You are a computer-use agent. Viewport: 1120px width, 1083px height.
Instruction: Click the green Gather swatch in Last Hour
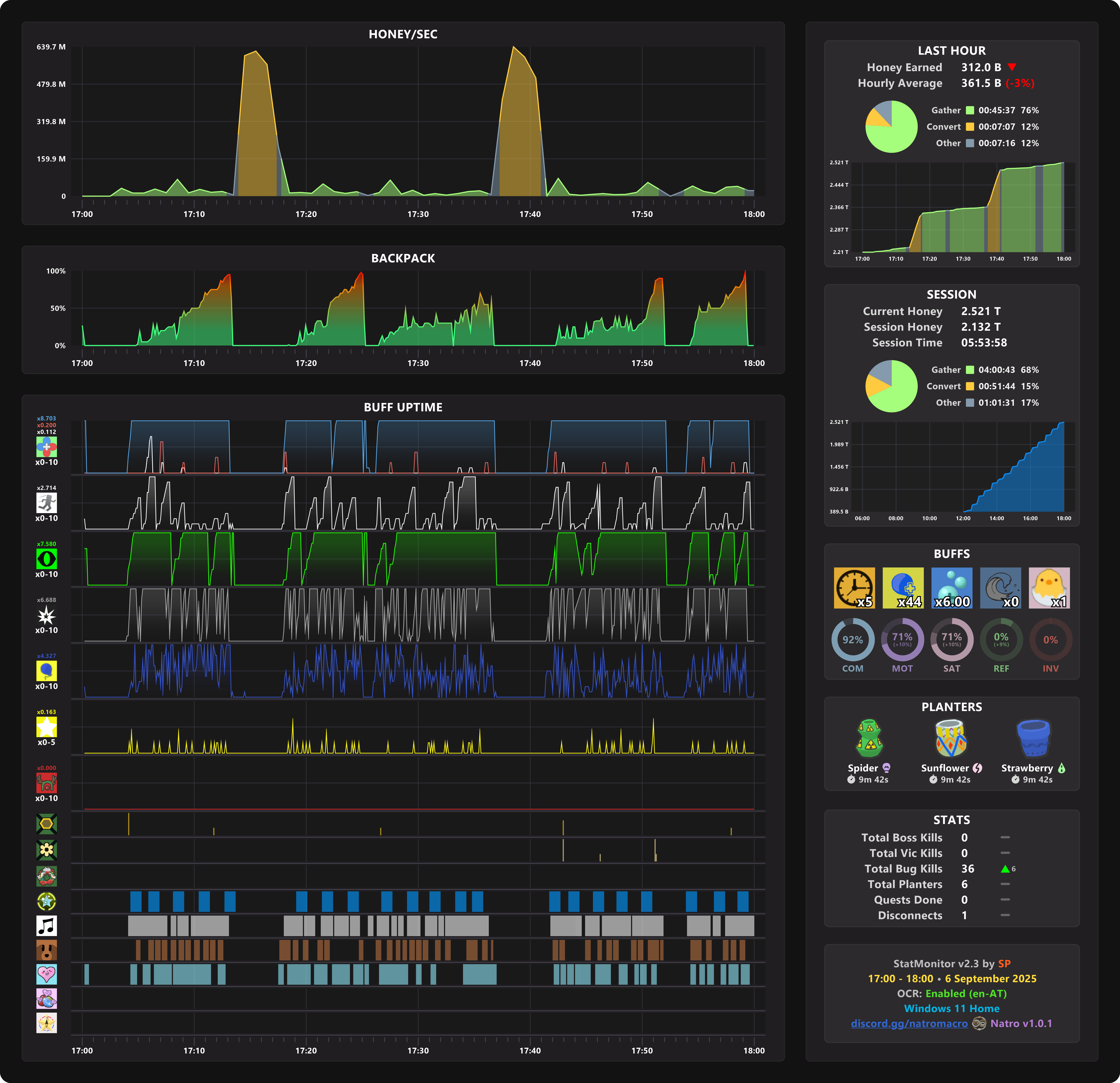click(x=970, y=110)
